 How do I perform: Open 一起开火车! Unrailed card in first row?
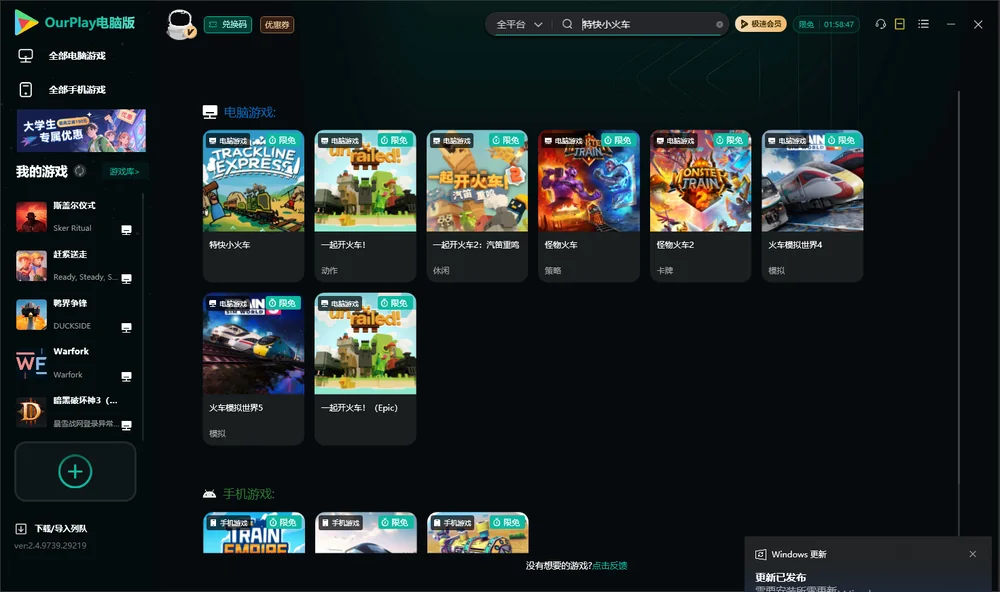tap(365, 205)
